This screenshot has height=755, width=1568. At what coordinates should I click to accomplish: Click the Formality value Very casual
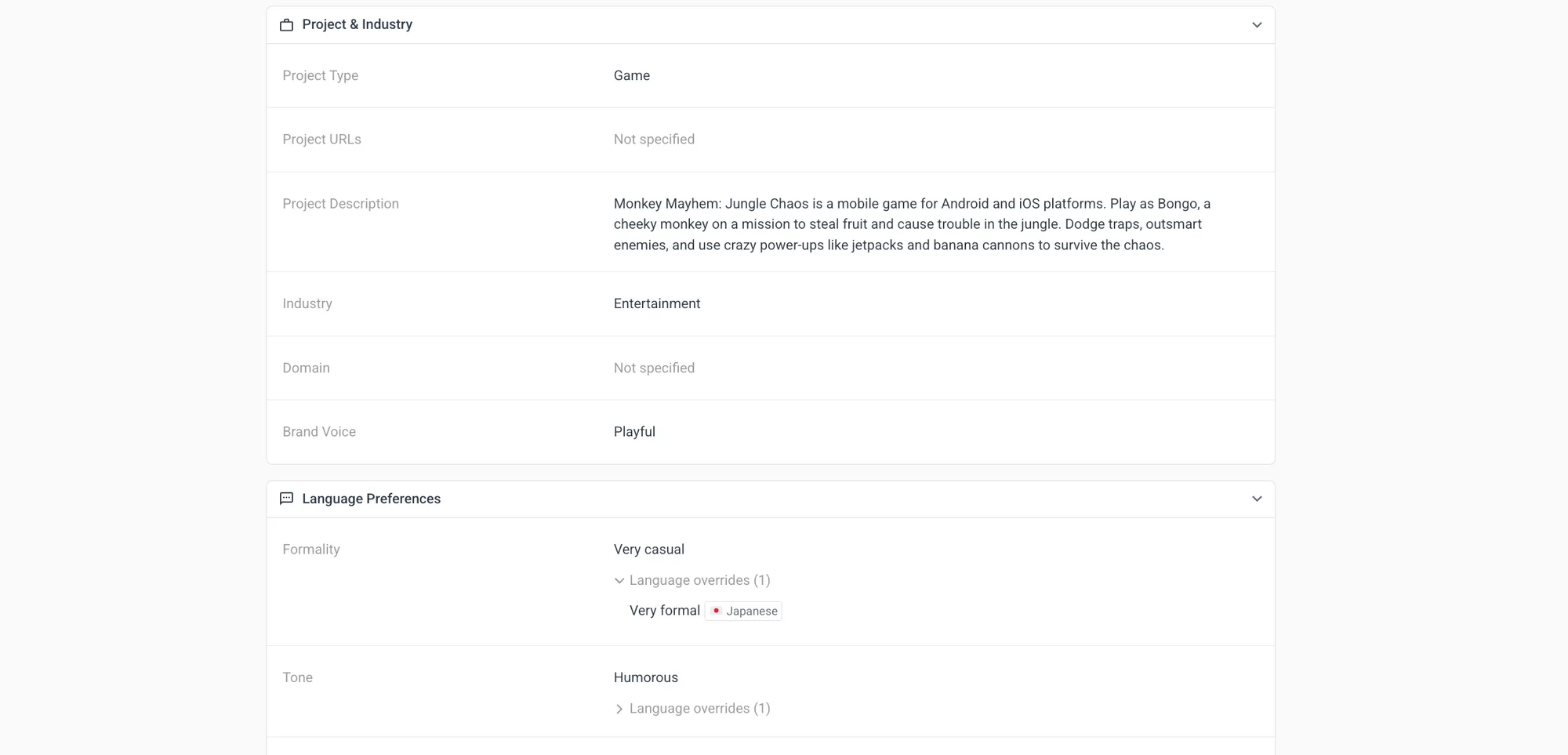(x=648, y=550)
